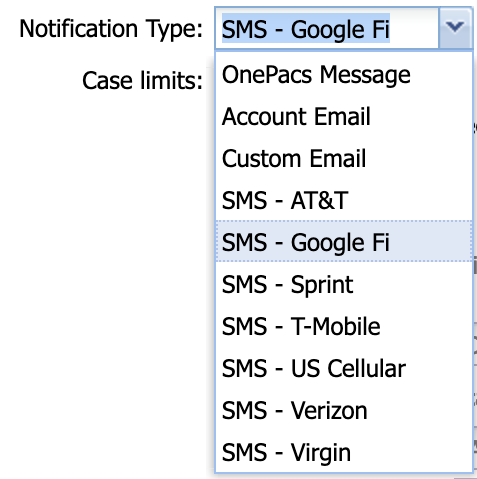Set notifications to use Custom Email
Image resolution: width=477 pixels, height=479 pixels.
point(344,158)
